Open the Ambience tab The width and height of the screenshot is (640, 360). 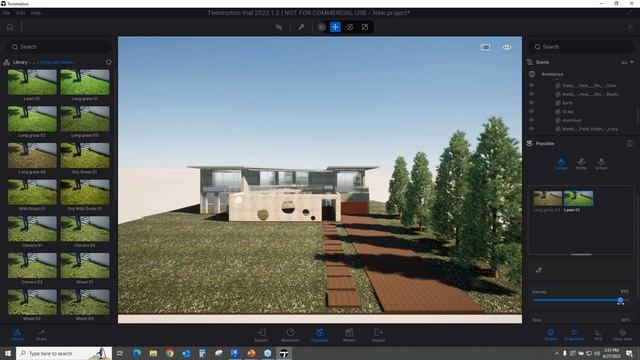tap(290, 335)
